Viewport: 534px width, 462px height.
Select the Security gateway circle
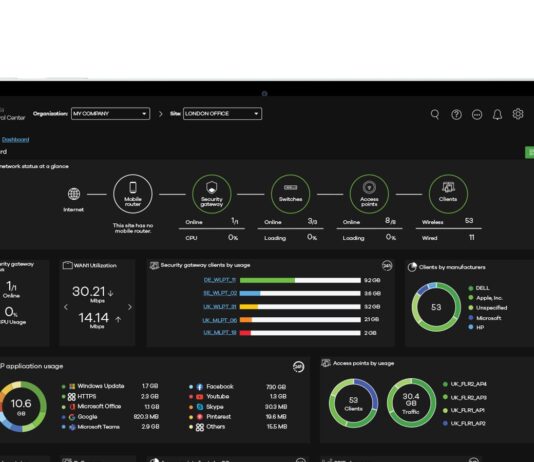211,194
